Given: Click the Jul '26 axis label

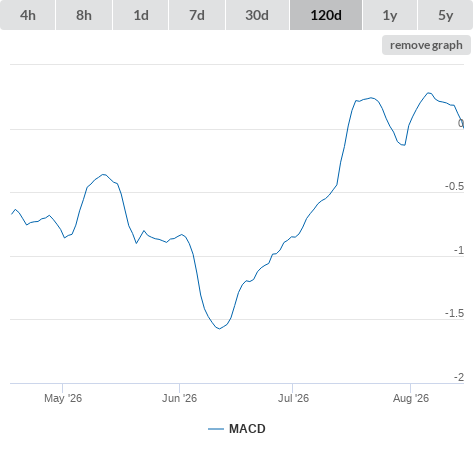Looking at the screenshot, I should 293,398.
